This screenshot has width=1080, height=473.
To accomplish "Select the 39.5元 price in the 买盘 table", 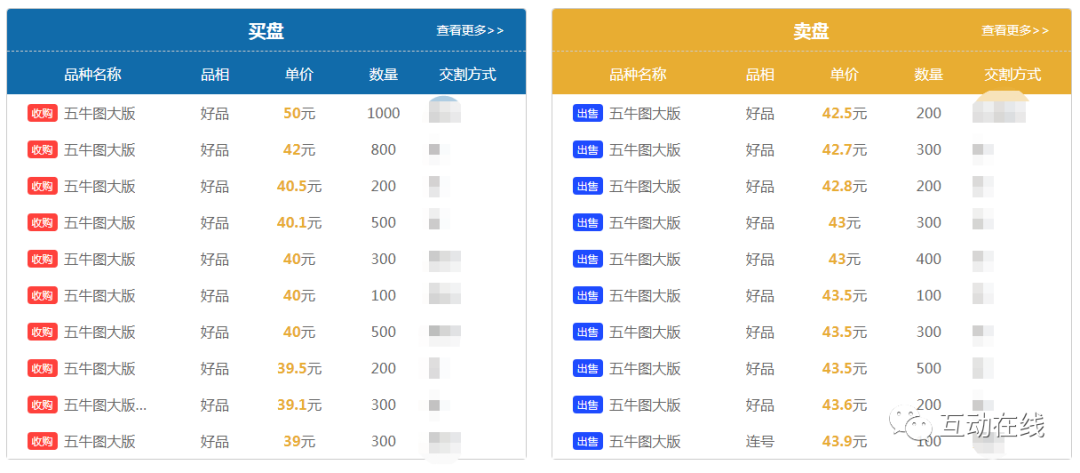I will coord(299,368).
